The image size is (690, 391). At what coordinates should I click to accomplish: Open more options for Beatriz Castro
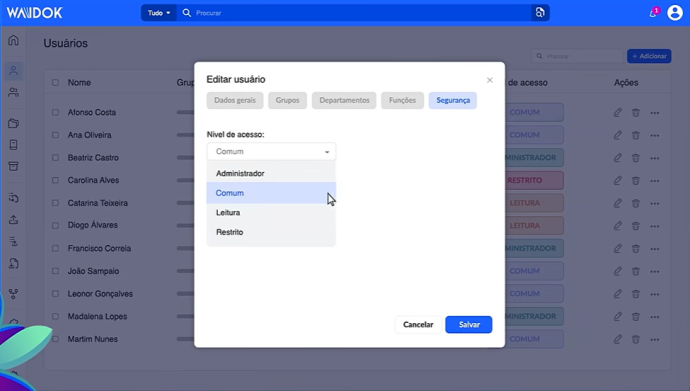pos(655,158)
